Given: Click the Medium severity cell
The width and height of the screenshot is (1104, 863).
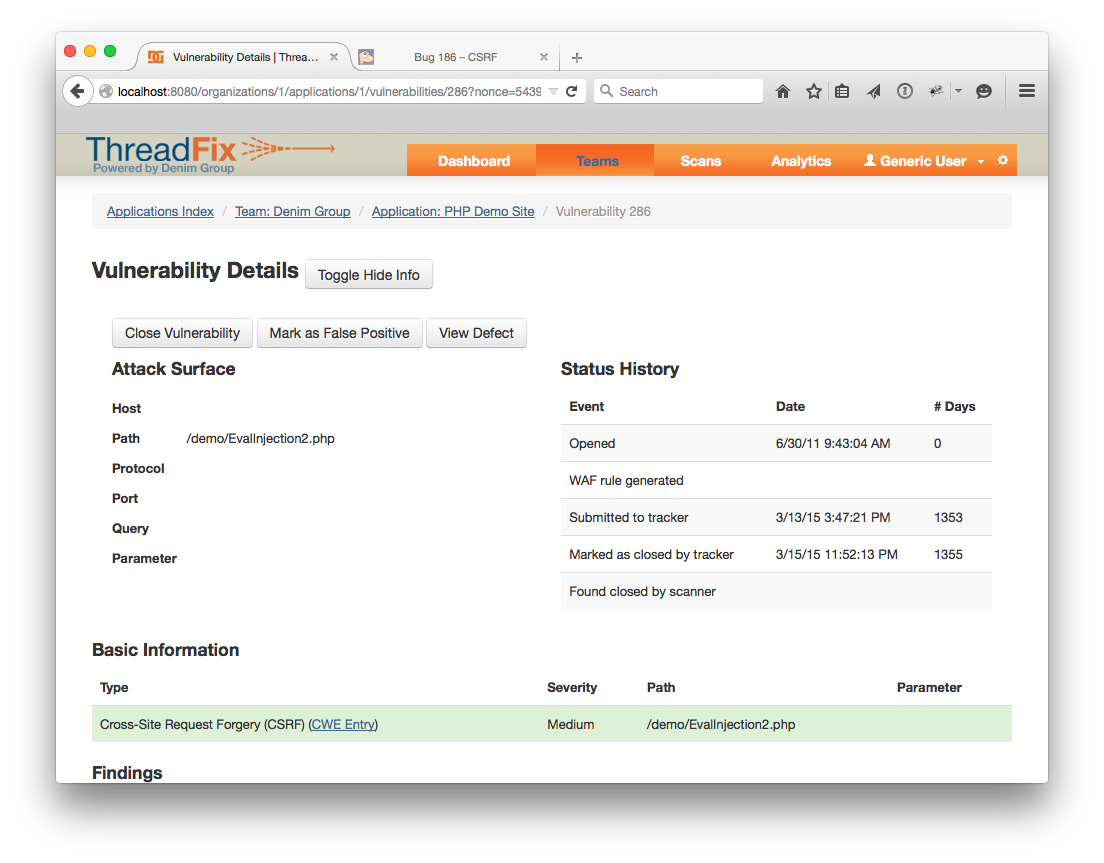Looking at the screenshot, I should [x=570, y=724].
